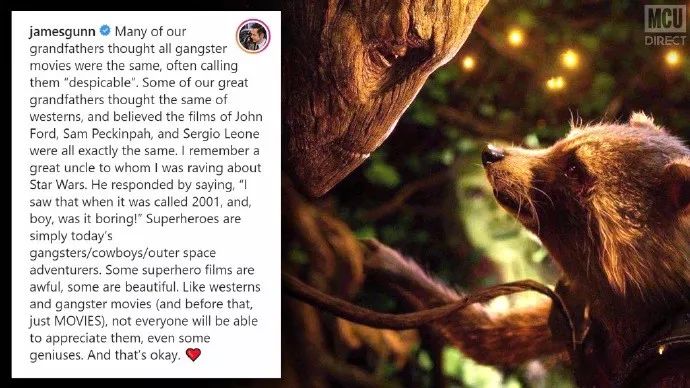Open the jamesgunn username link
The image size is (690, 388).
click(62, 32)
